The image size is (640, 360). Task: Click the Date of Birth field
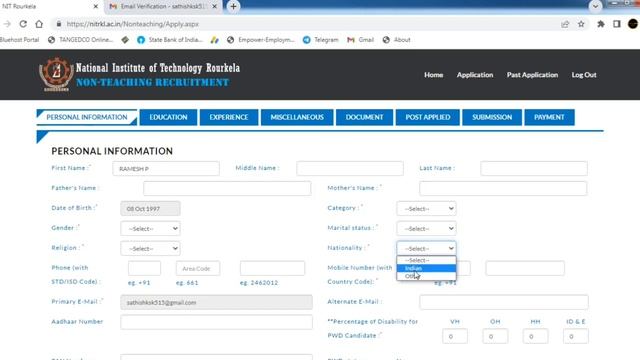pos(150,209)
